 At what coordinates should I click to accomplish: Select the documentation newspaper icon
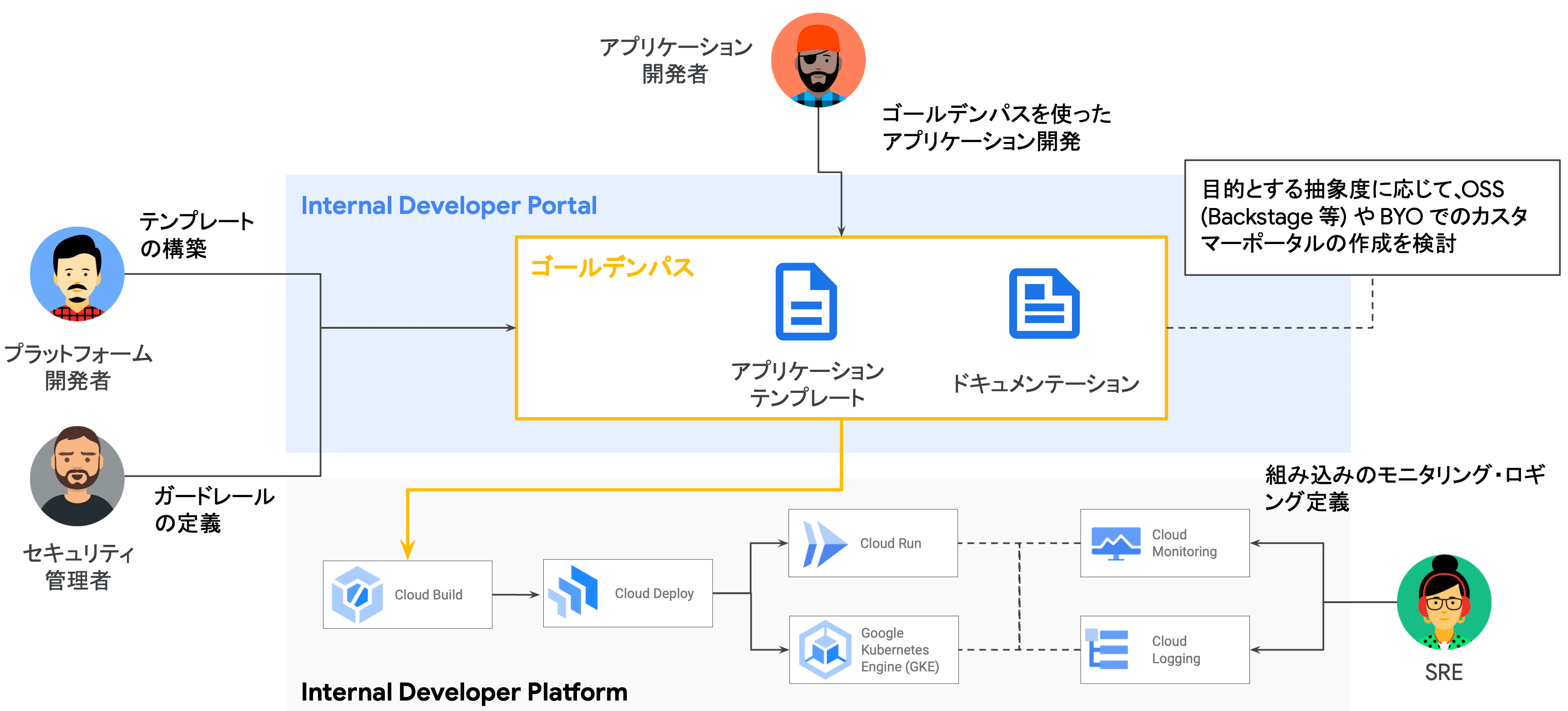click(x=1044, y=303)
